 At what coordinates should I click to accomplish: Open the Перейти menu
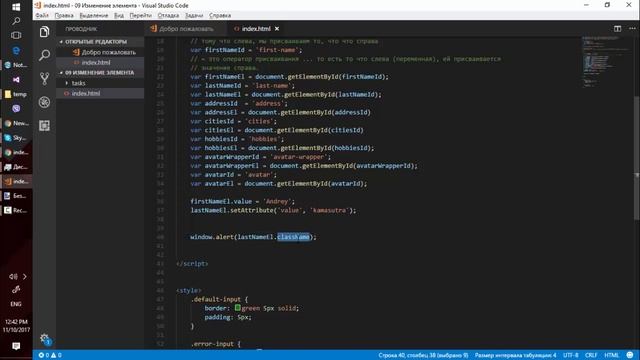coord(140,16)
